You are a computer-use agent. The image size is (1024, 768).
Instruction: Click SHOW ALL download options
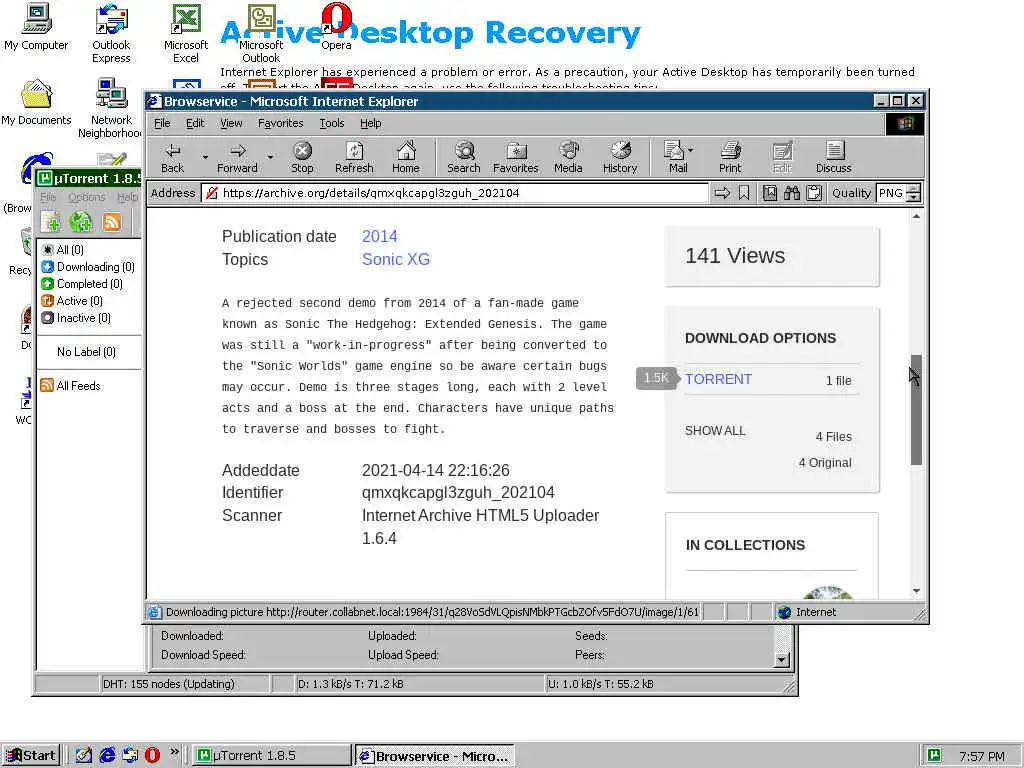(x=715, y=431)
